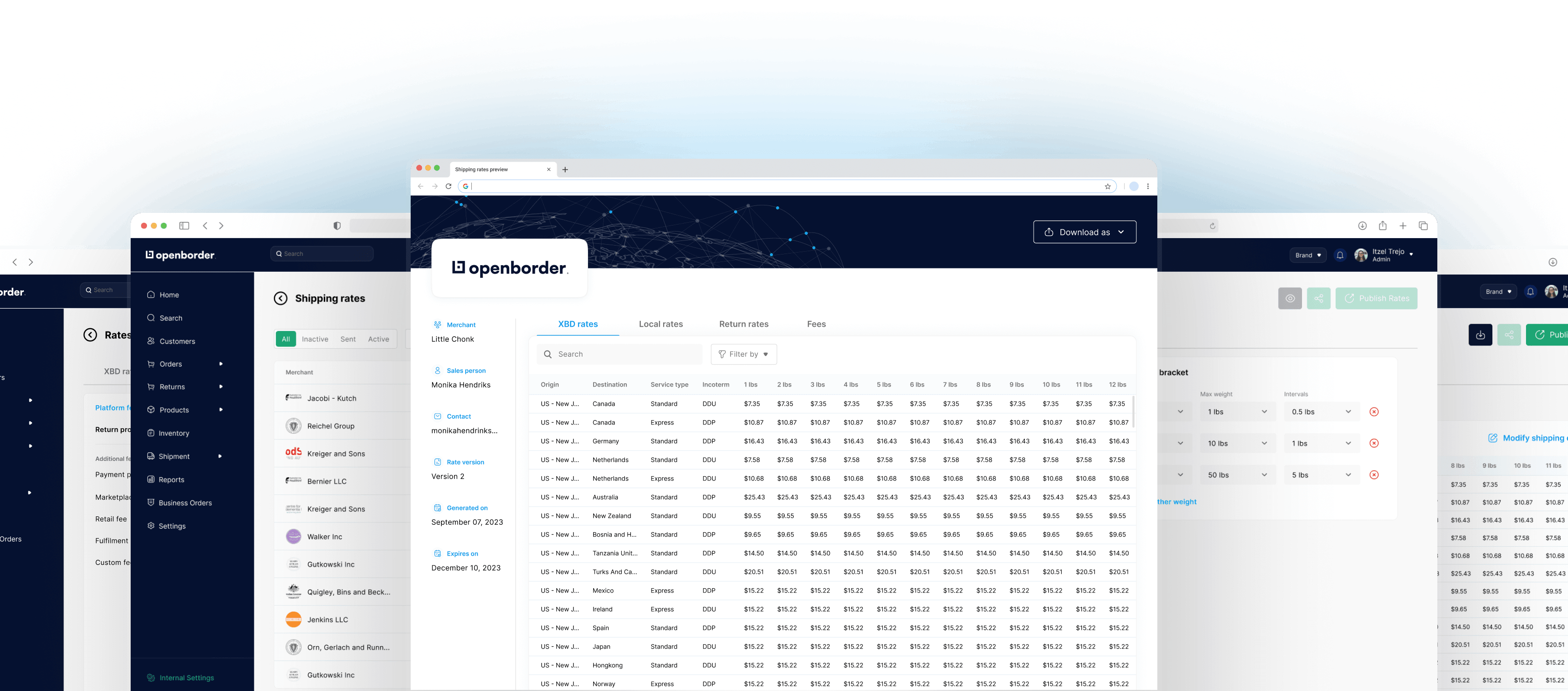Switch to the Fees tab
This screenshot has width=1568, height=691.
816,324
